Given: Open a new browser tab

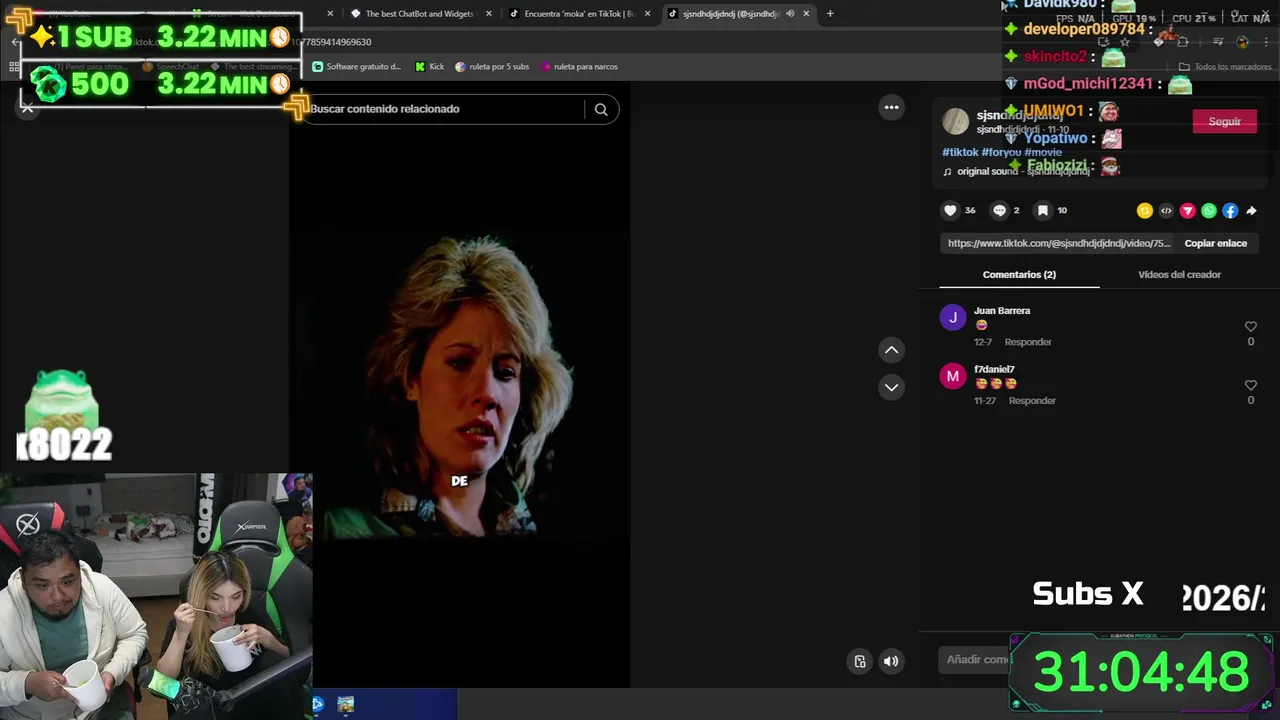Looking at the screenshot, I should (x=829, y=14).
